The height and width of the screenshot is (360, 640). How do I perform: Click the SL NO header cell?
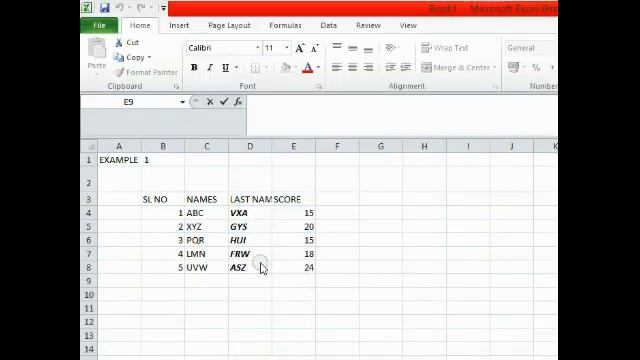(x=163, y=200)
